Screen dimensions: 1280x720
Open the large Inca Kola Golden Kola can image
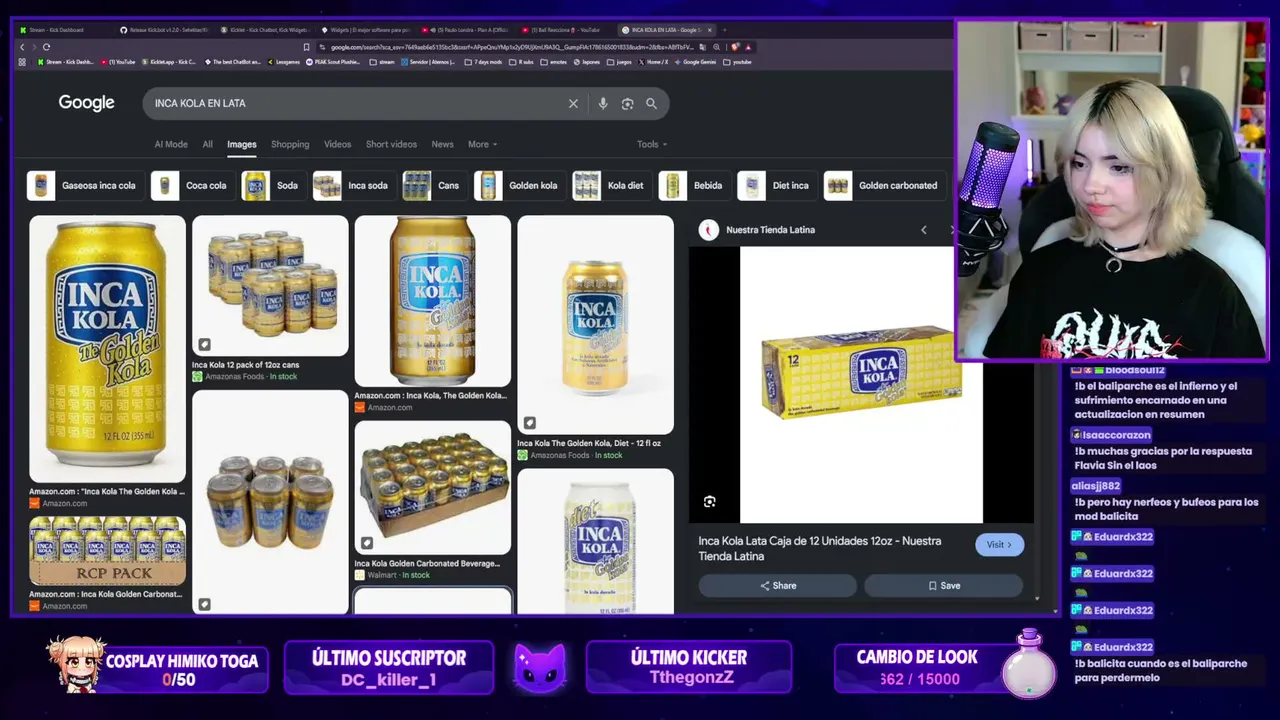tap(107, 349)
